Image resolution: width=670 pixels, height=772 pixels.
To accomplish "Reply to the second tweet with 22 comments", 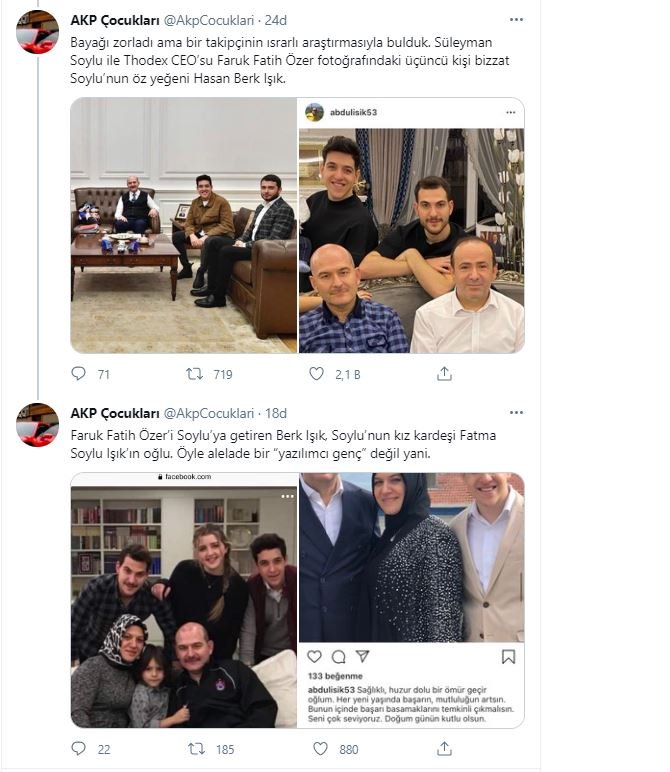I will (79, 748).
